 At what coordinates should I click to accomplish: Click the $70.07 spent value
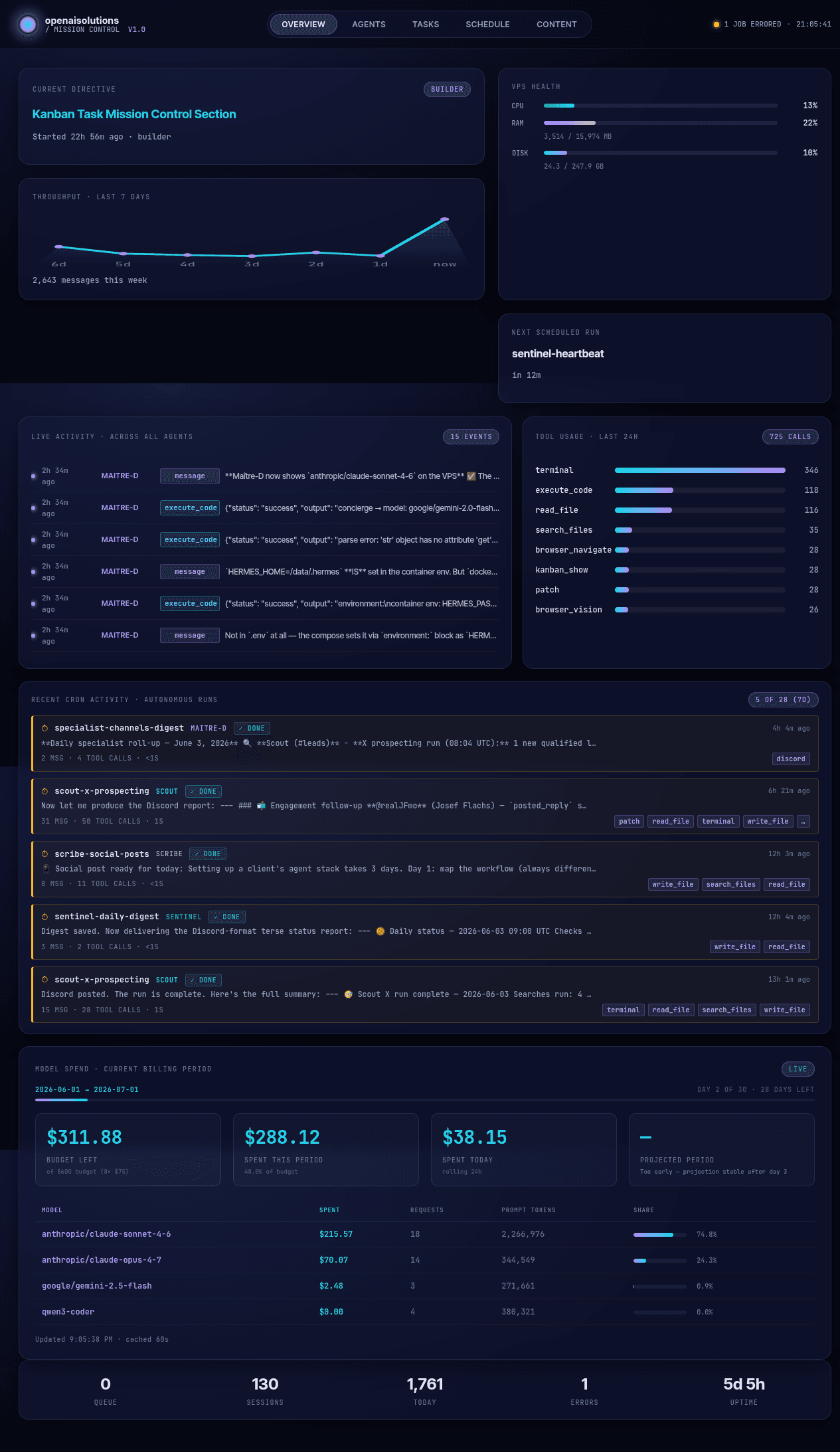[x=333, y=1260]
